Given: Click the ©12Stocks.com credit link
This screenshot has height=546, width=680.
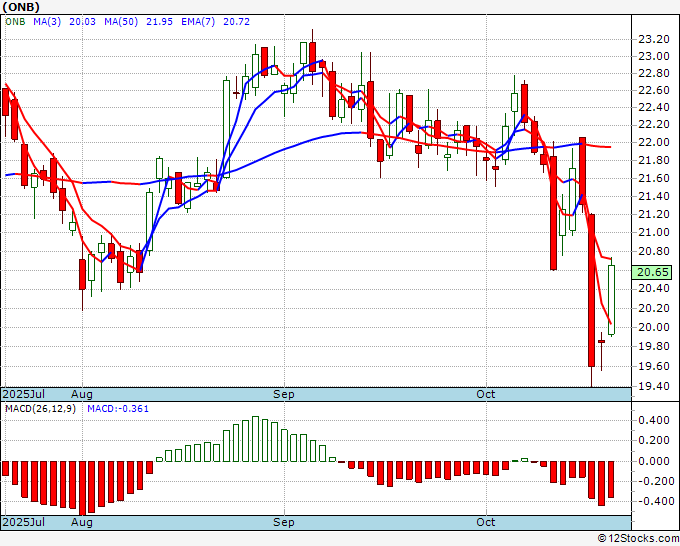Looking at the screenshot, I should coord(638,538).
